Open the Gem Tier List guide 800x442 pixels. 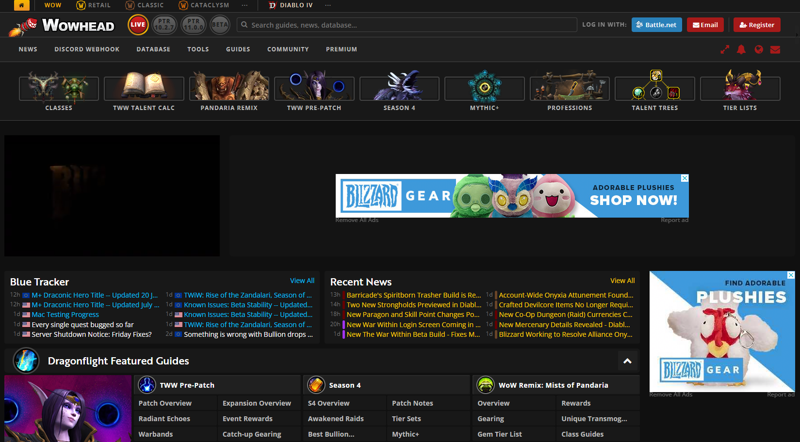coord(499,434)
